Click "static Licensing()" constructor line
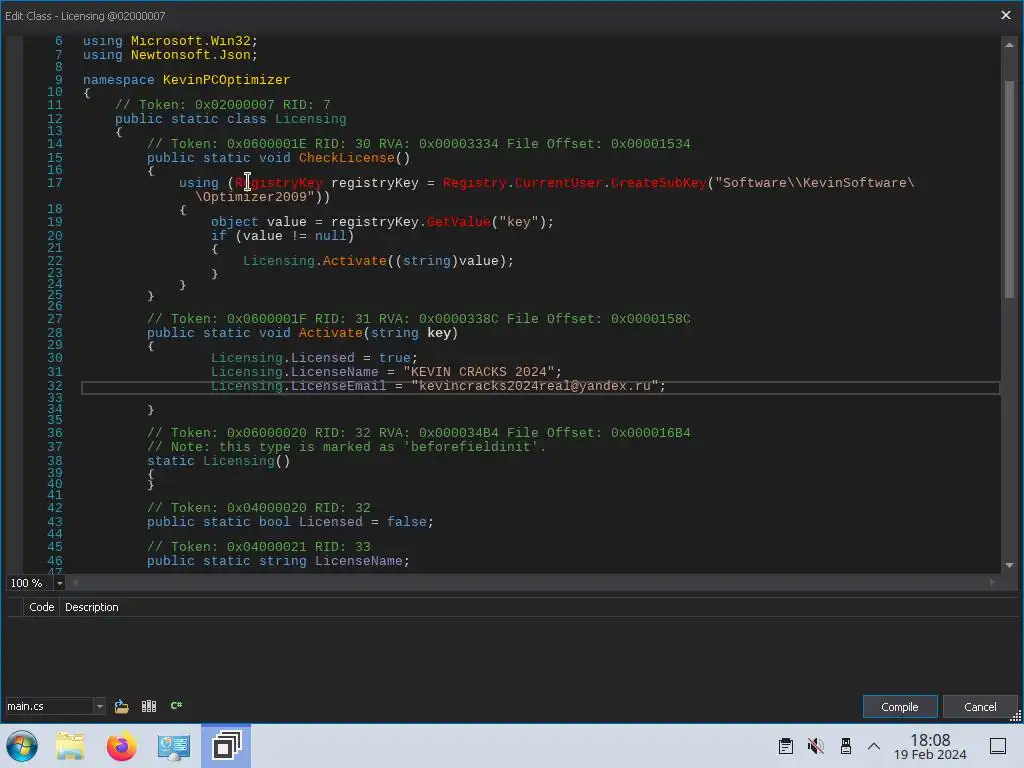1024x768 pixels. (218, 461)
